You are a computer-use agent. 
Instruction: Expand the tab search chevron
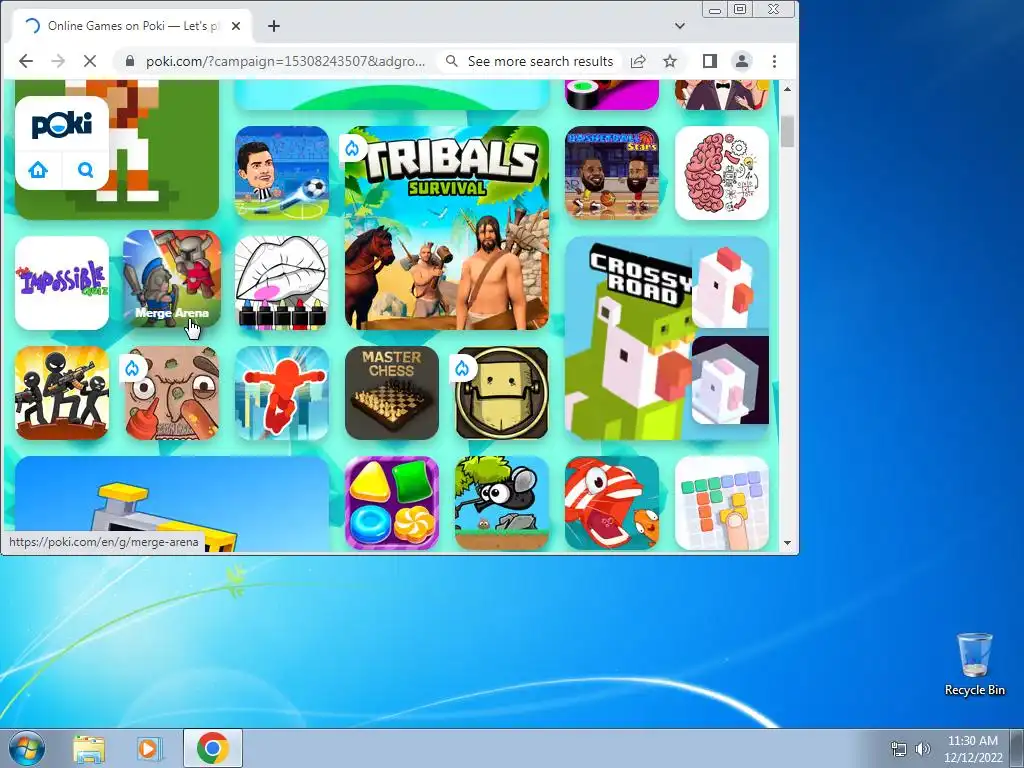point(680,26)
